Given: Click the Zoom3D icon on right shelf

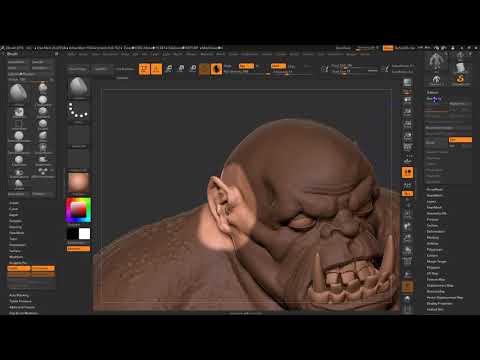Looking at the screenshot, I should click(x=407, y=238).
